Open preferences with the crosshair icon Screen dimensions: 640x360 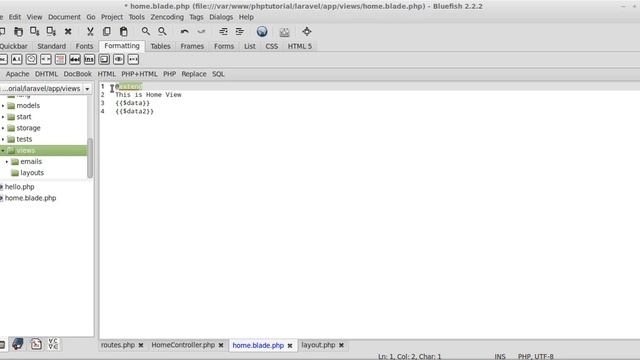(x=307, y=31)
